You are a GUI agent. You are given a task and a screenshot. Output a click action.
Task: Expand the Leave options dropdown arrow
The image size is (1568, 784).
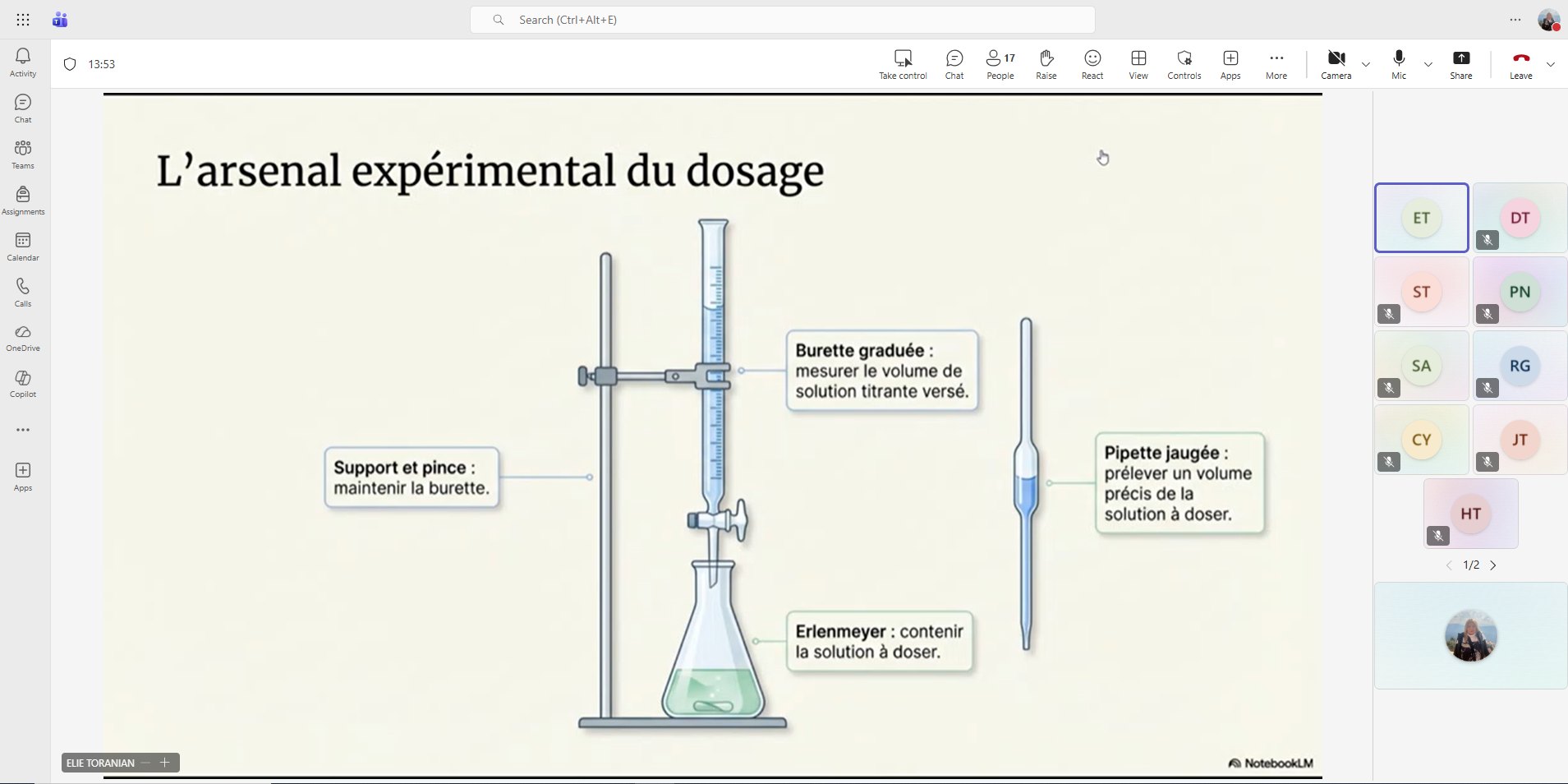pyautogui.click(x=1551, y=64)
